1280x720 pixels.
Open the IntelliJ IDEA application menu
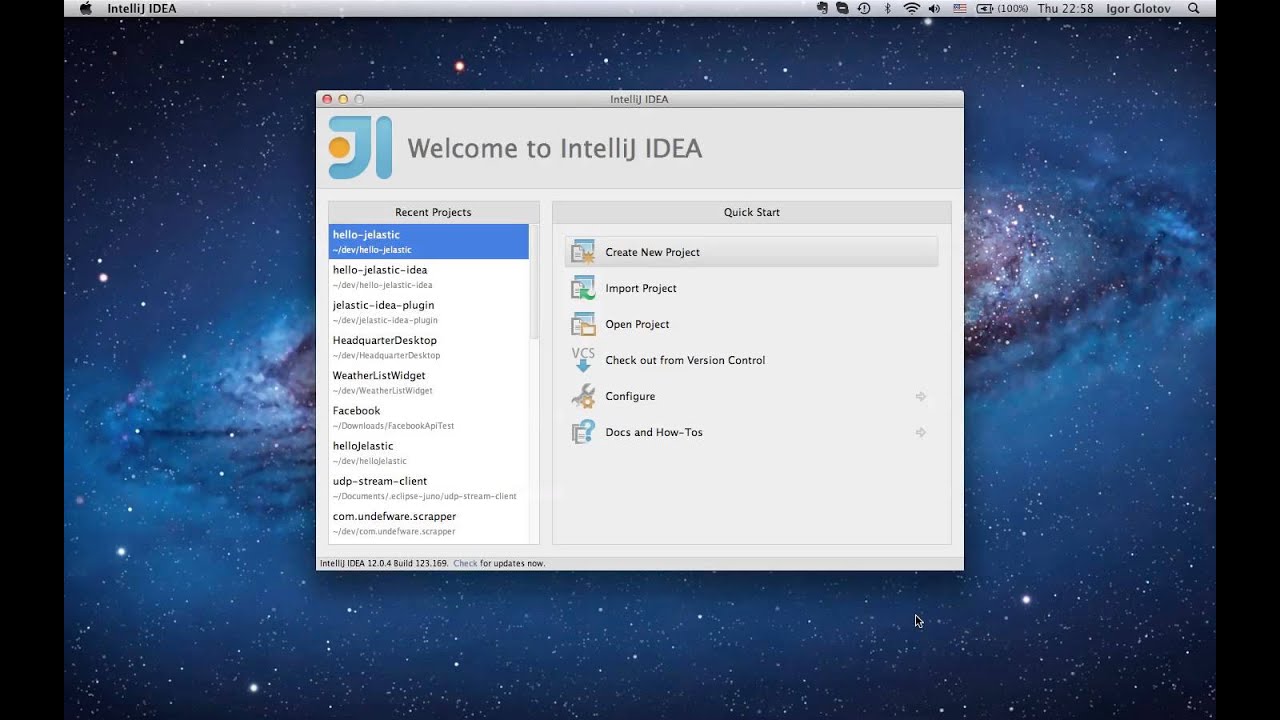(142, 8)
